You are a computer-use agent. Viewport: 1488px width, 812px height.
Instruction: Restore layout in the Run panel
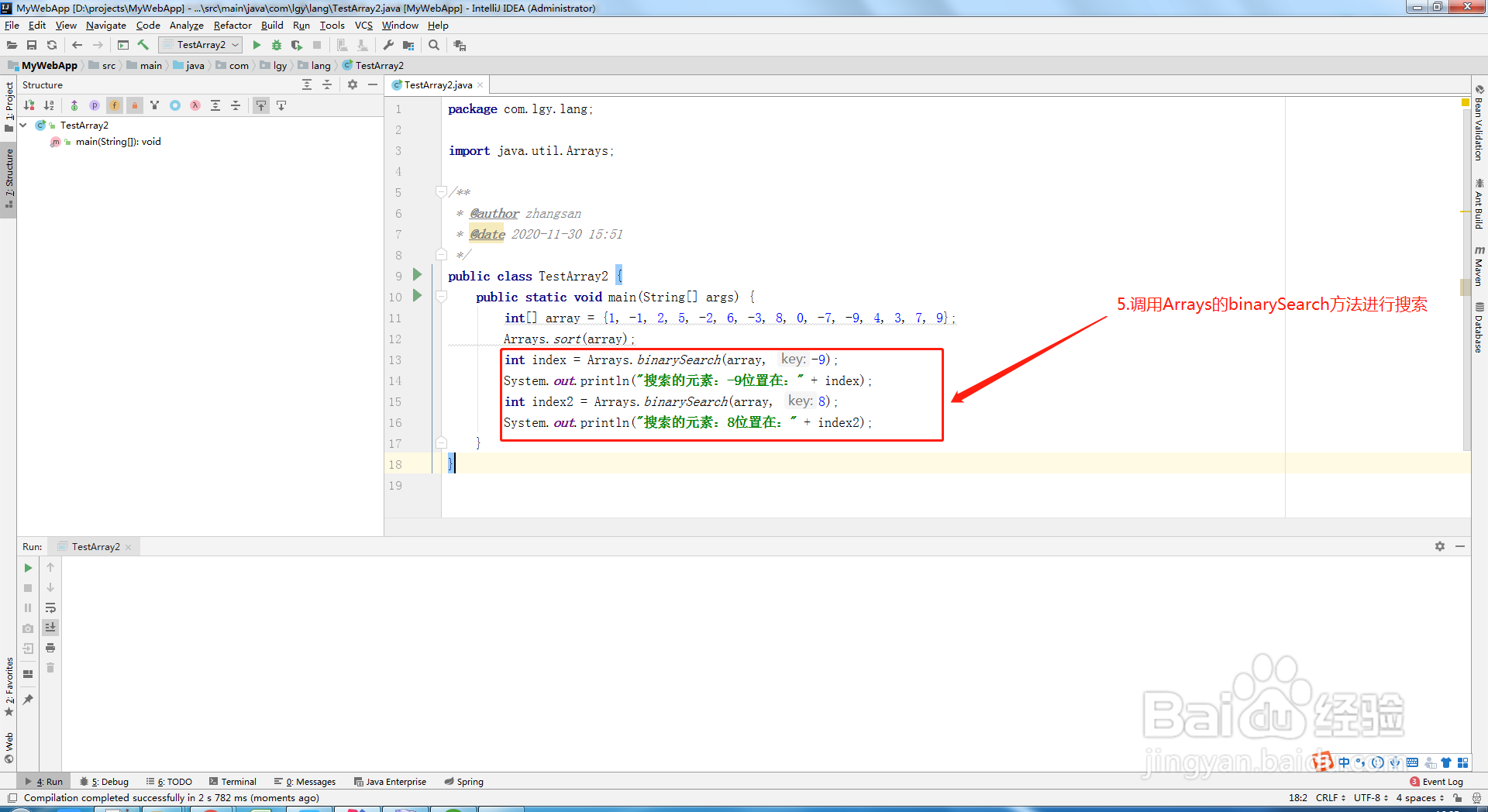pos(28,674)
